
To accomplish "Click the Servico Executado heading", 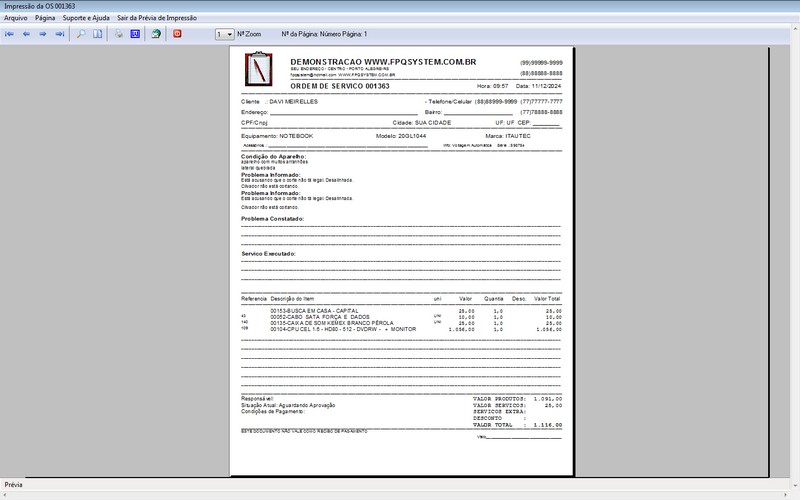I will click(x=268, y=254).
